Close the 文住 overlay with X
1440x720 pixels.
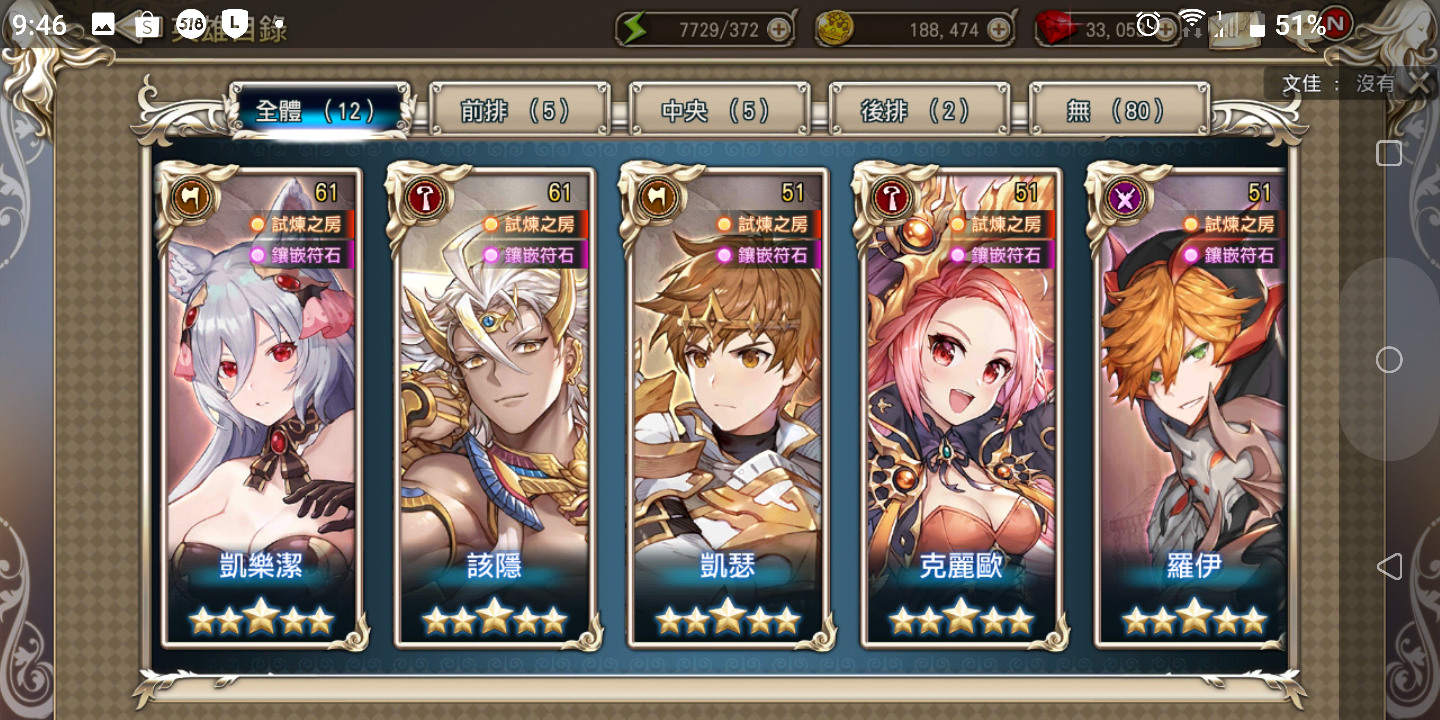[x=1419, y=84]
